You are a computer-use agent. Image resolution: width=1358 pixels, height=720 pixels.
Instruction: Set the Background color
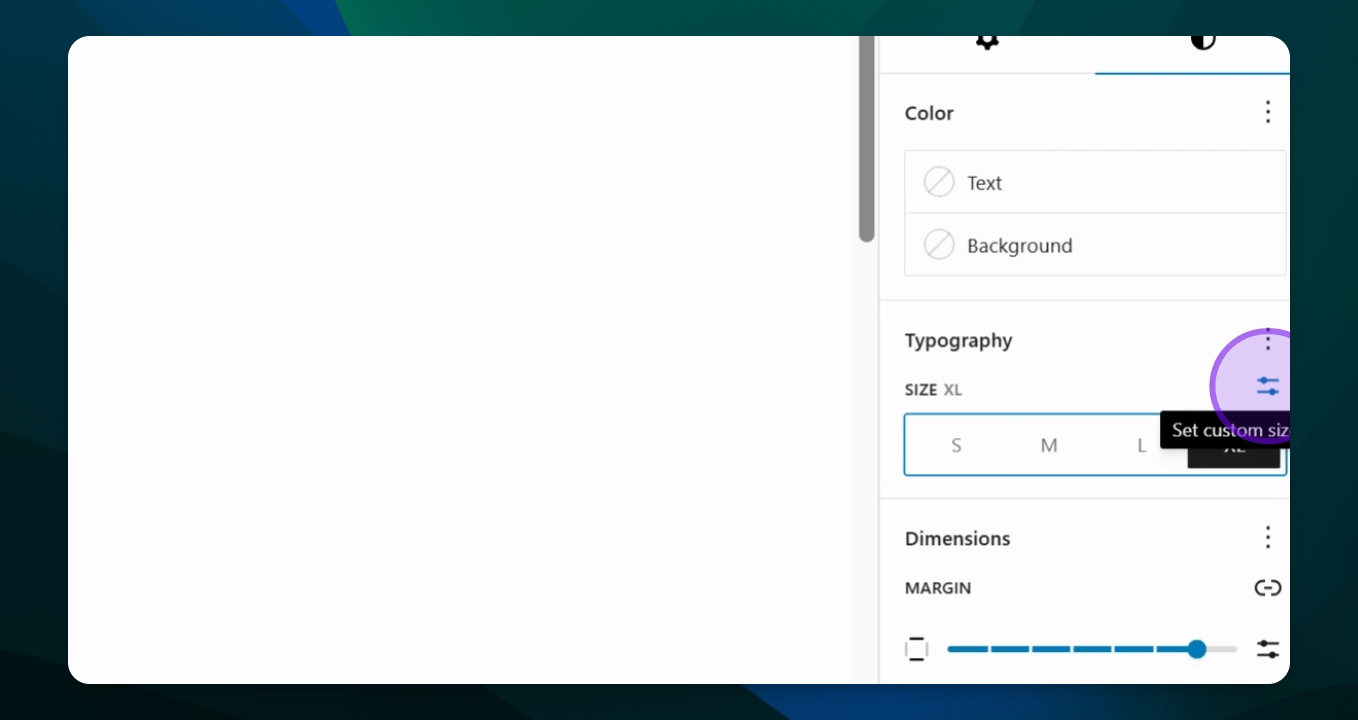1095,245
